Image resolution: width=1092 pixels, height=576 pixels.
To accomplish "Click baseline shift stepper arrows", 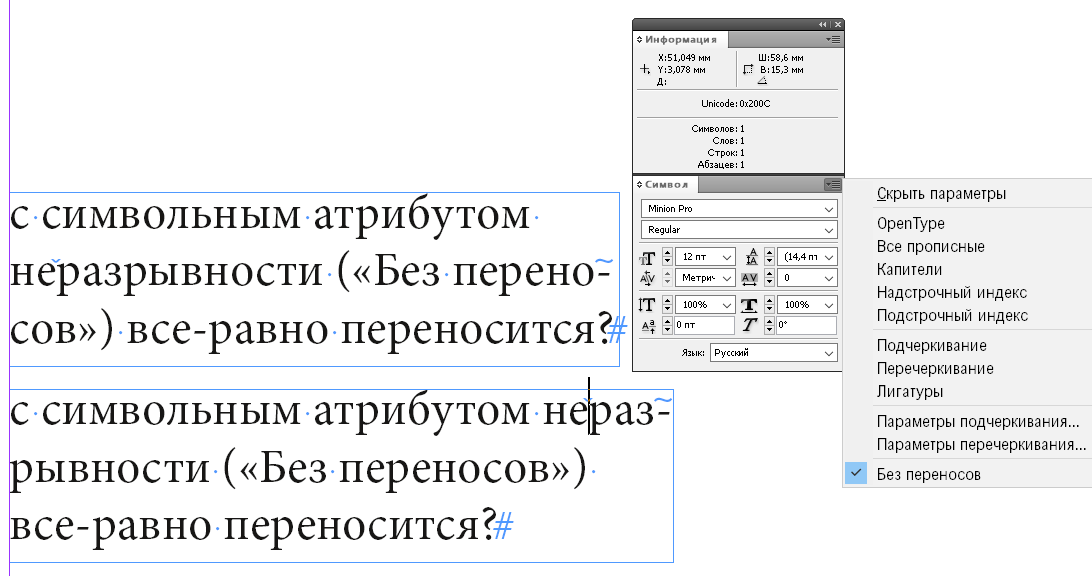I will 667,325.
